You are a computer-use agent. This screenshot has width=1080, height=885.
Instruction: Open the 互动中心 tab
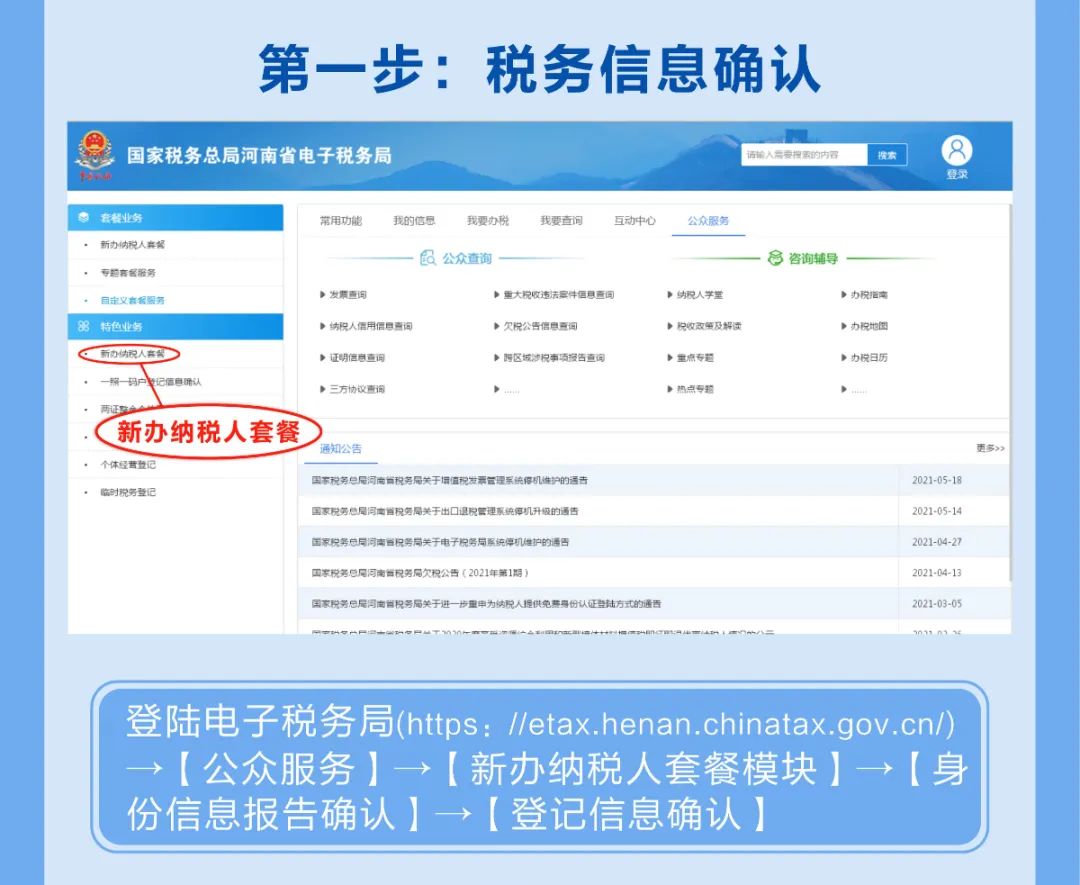pos(635,220)
